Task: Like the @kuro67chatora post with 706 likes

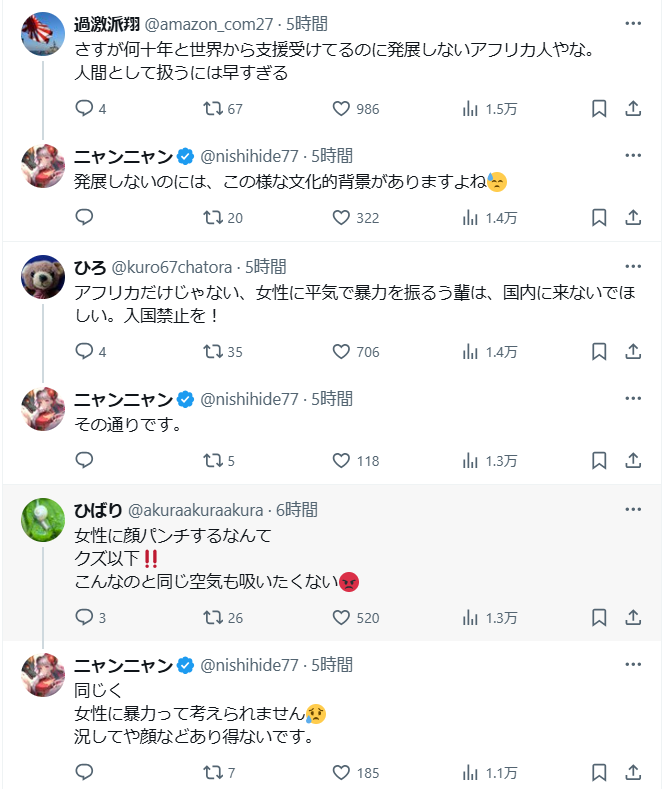Action: (x=341, y=352)
